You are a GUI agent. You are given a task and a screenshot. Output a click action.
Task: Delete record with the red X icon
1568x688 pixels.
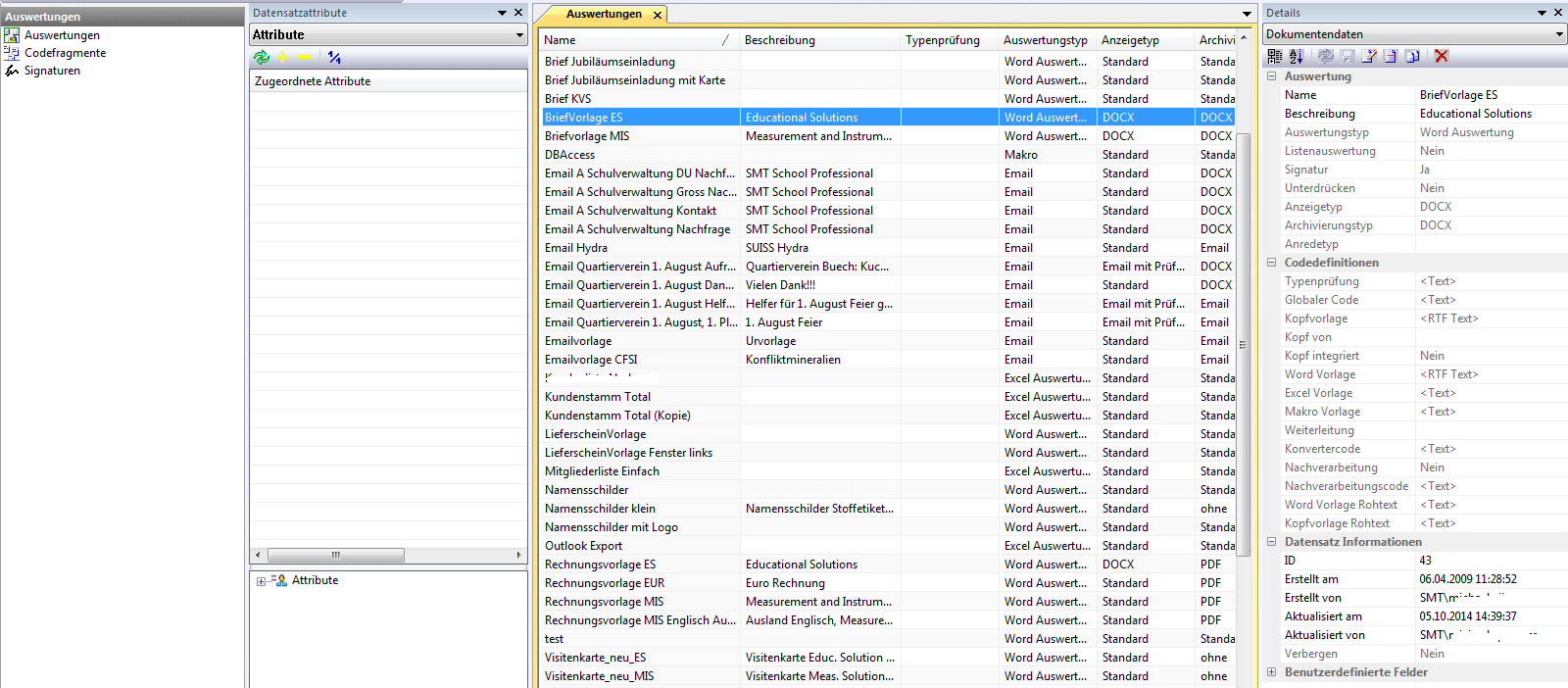click(x=1441, y=57)
